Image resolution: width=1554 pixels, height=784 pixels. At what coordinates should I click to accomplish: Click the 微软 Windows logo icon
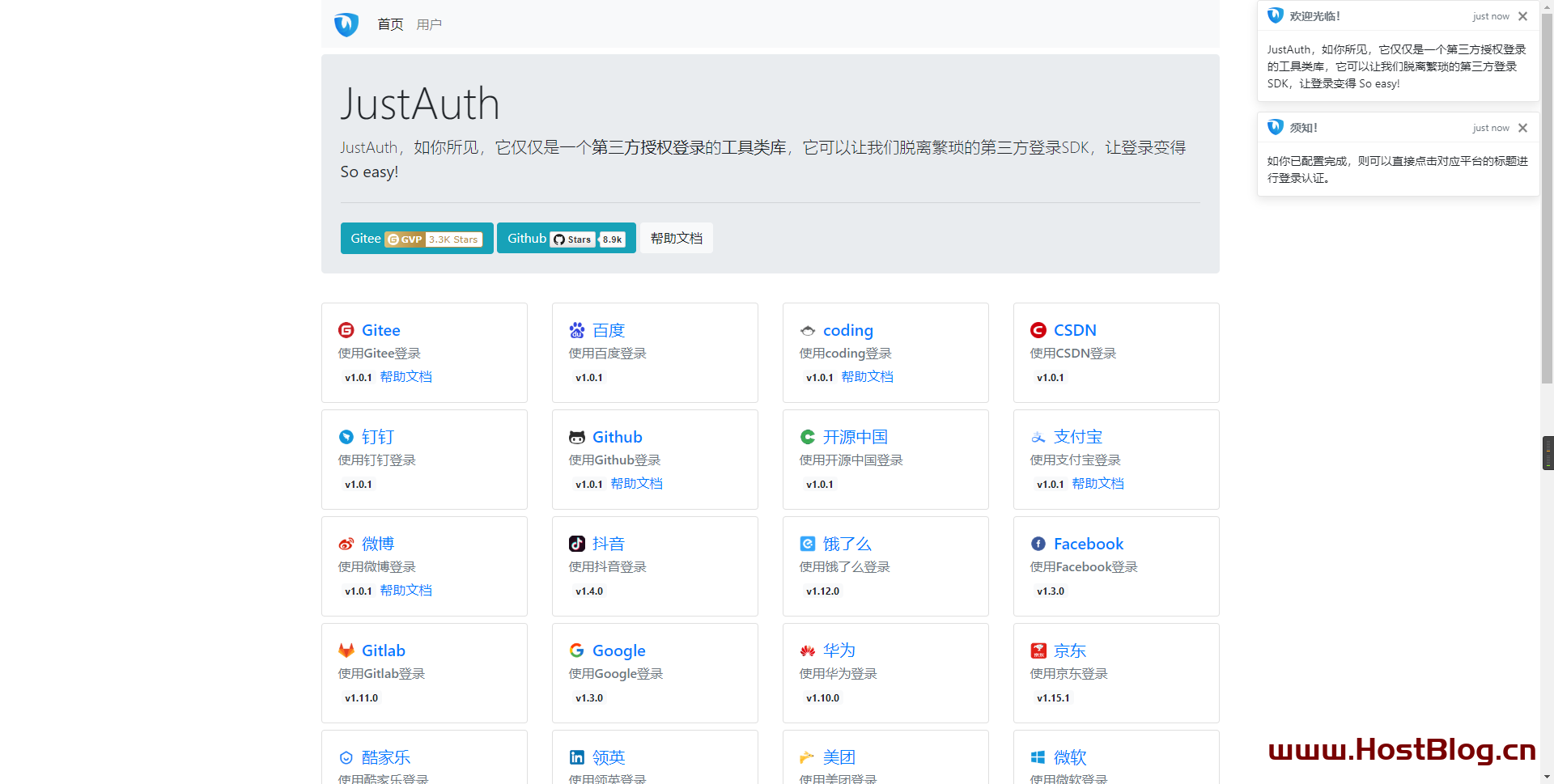pyautogui.click(x=1038, y=757)
